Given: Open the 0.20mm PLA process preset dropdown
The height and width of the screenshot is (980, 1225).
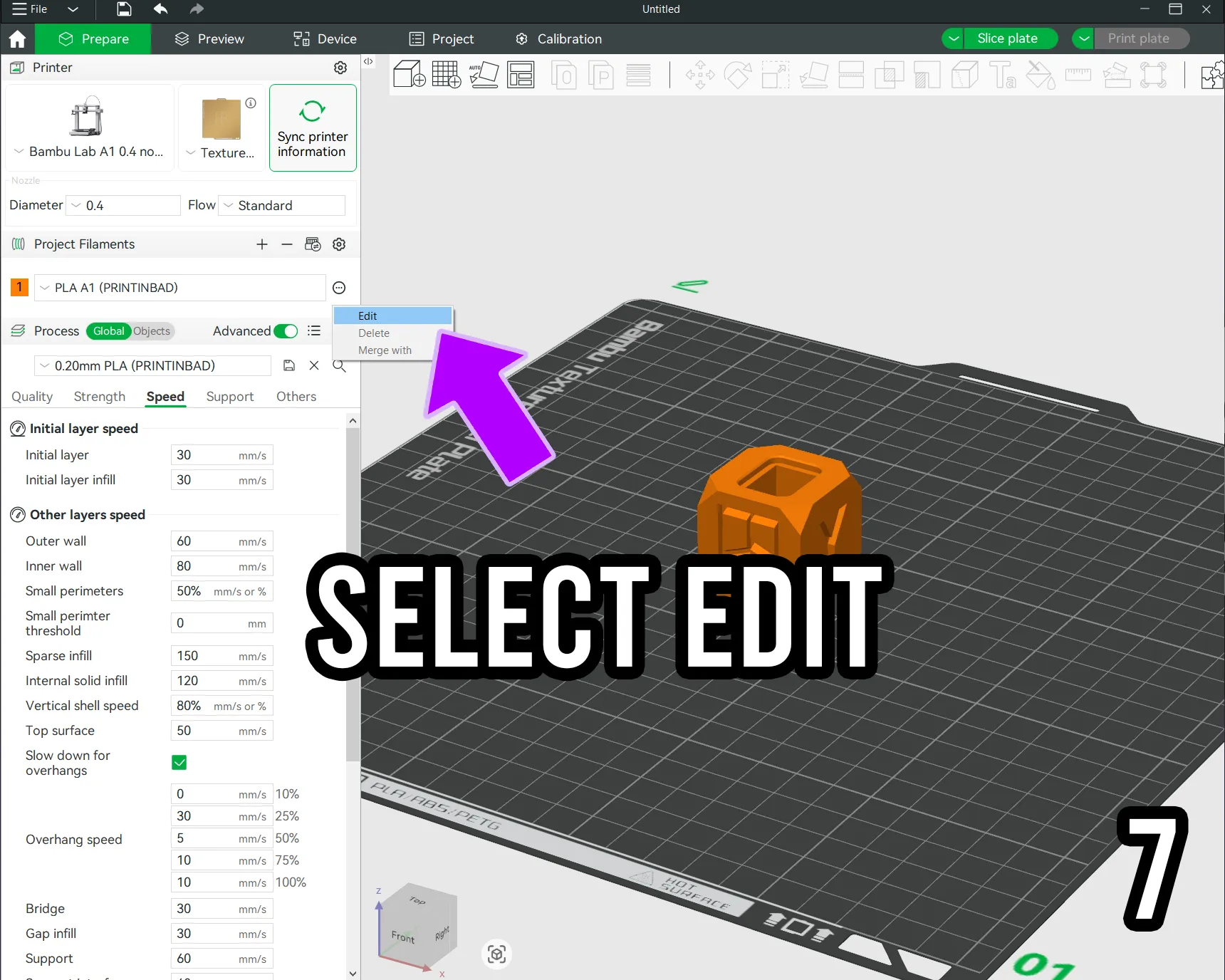Looking at the screenshot, I should [152, 365].
